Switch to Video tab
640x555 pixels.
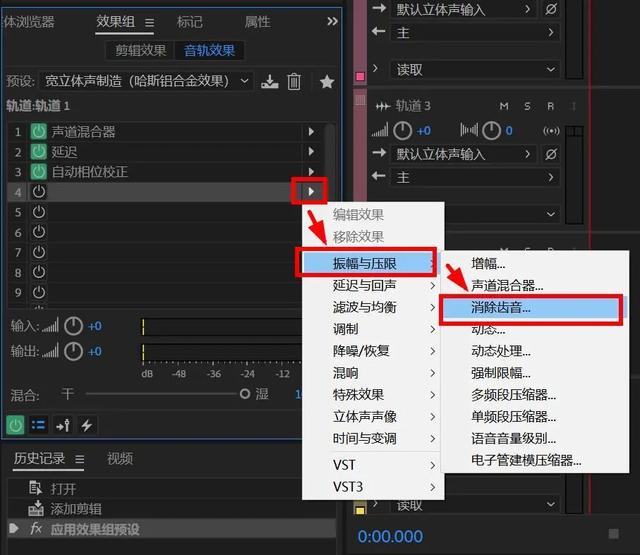pos(120,459)
